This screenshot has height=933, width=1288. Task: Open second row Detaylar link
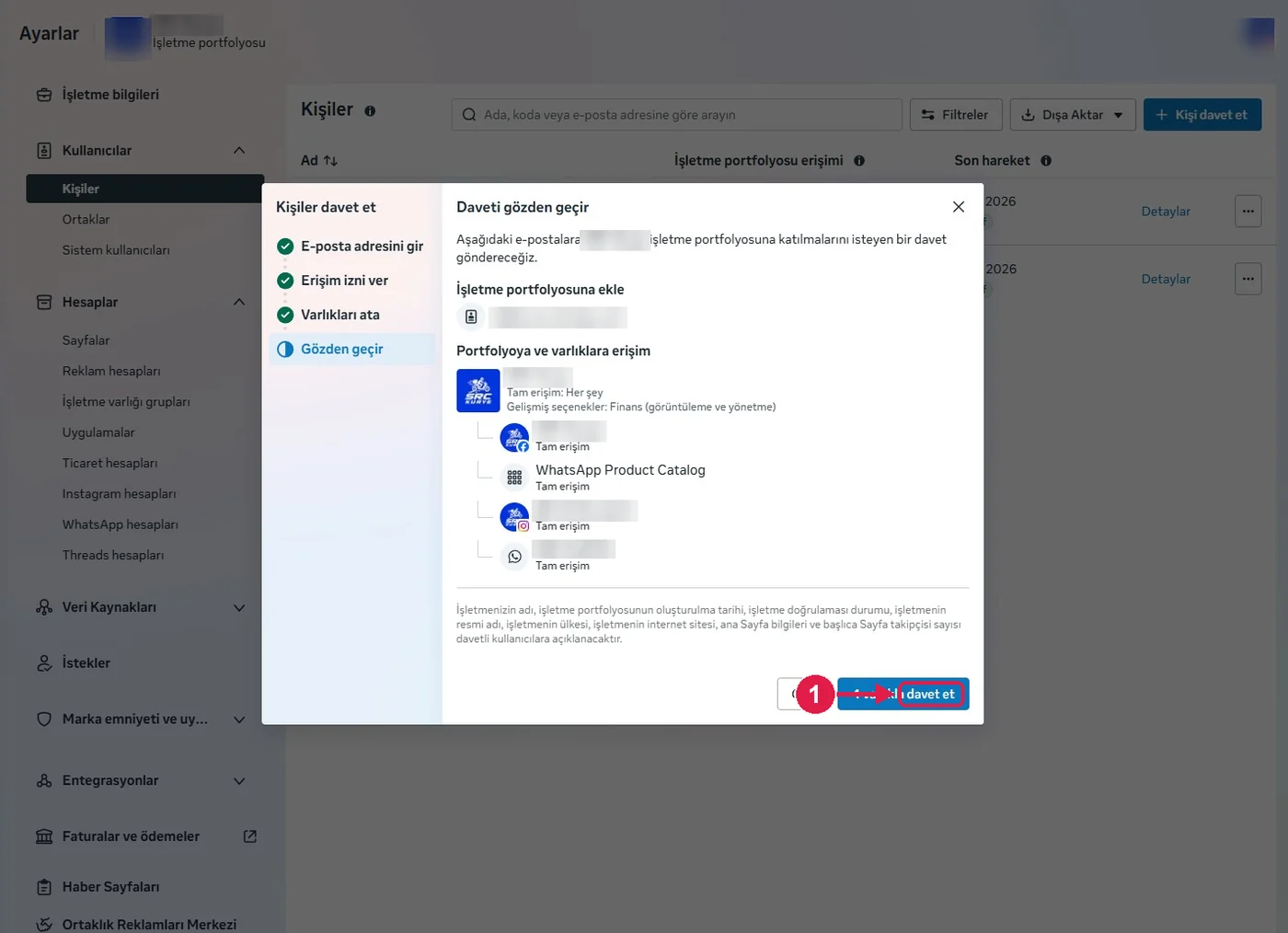[x=1166, y=279]
